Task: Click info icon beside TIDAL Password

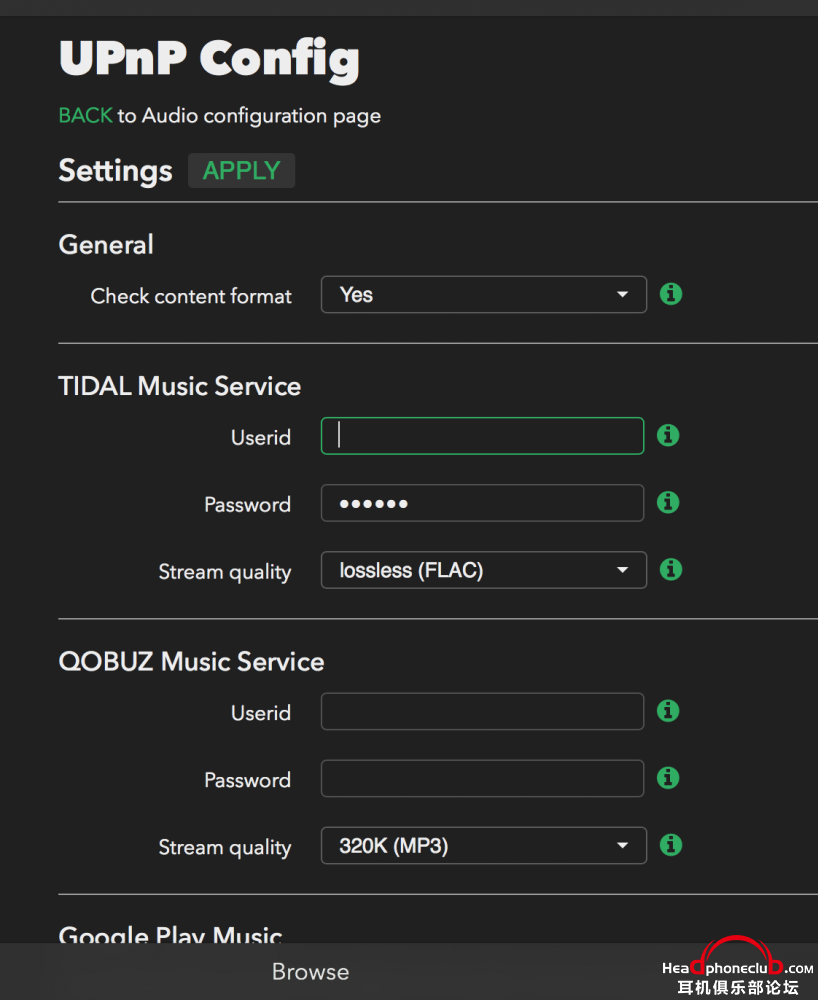Action: coord(668,503)
